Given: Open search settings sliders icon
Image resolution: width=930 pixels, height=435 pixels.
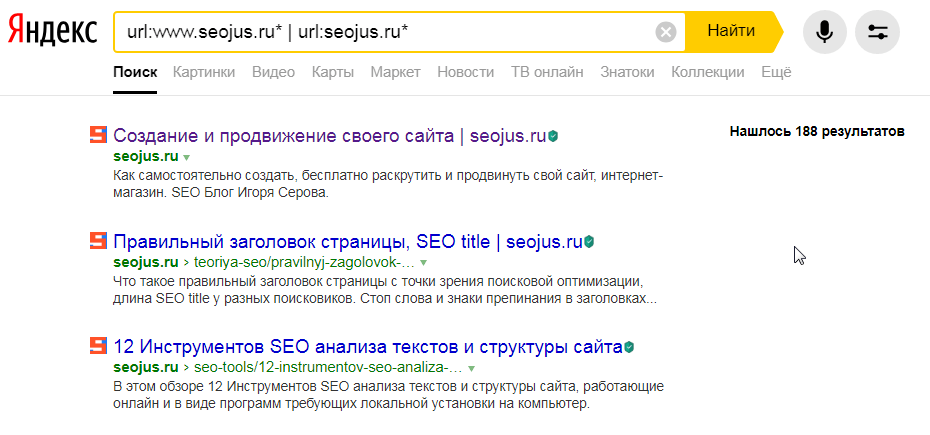Looking at the screenshot, I should [877, 31].
